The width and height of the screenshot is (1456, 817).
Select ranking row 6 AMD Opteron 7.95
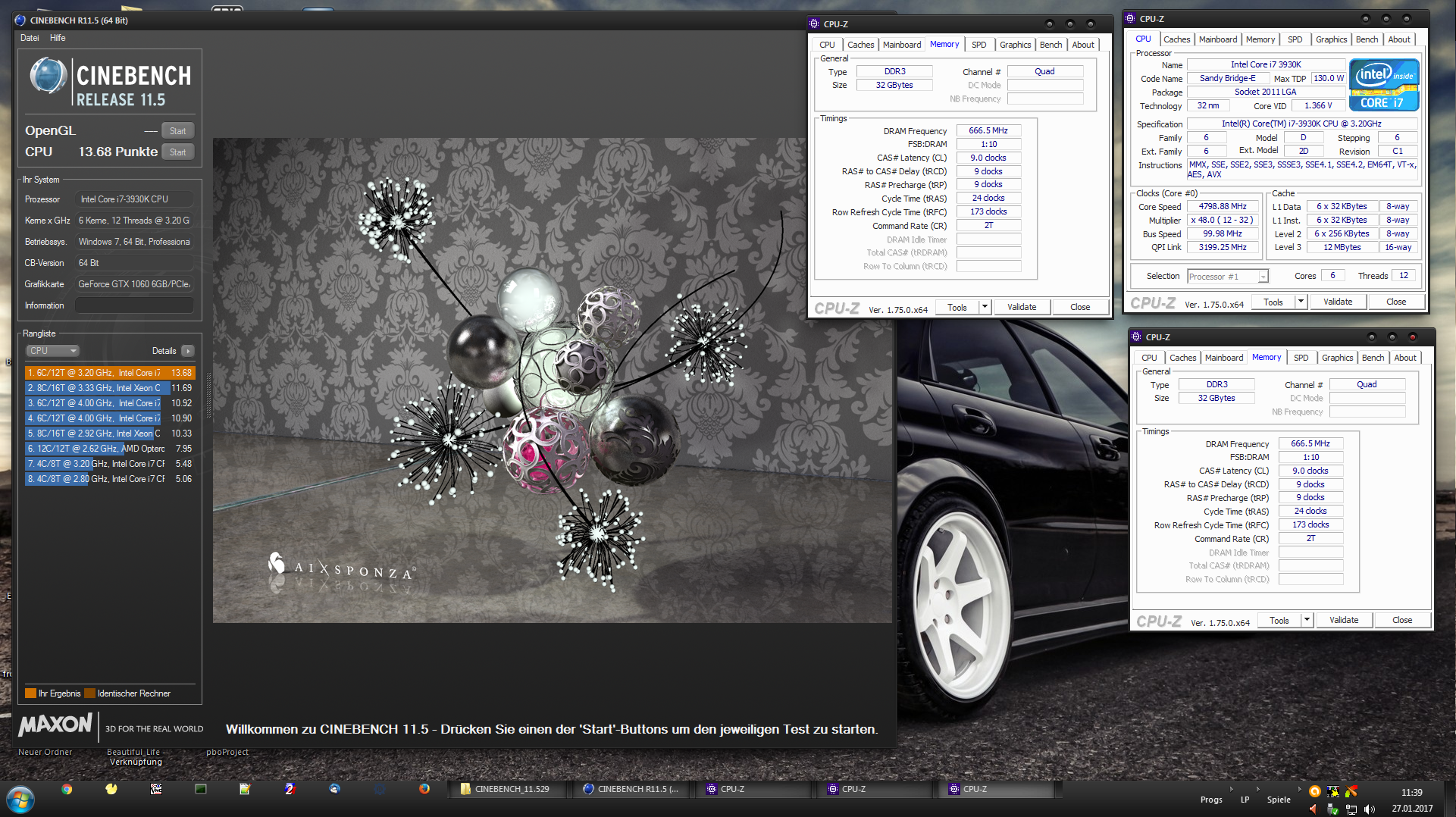pos(110,449)
